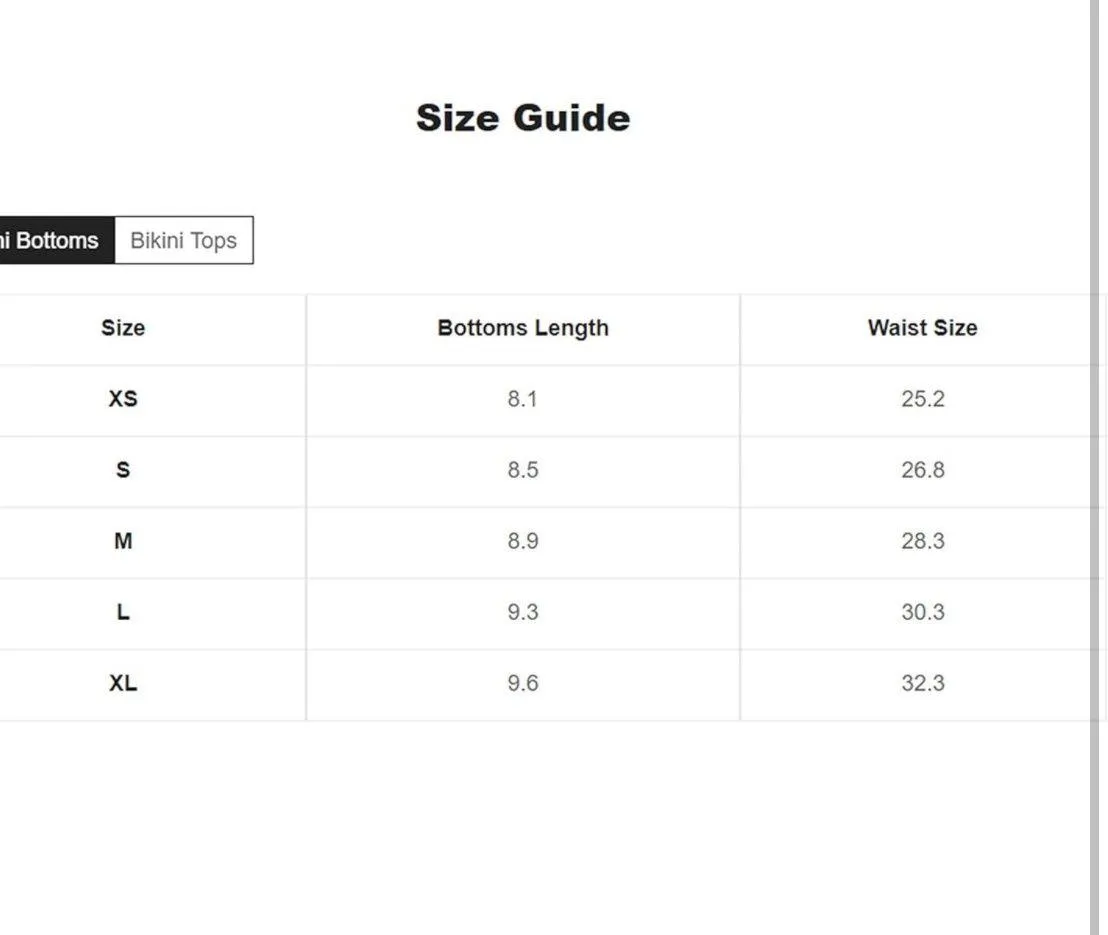The image size is (1108, 935).
Task: Click the 25.2 waist size cell
Action: click(922, 399)
